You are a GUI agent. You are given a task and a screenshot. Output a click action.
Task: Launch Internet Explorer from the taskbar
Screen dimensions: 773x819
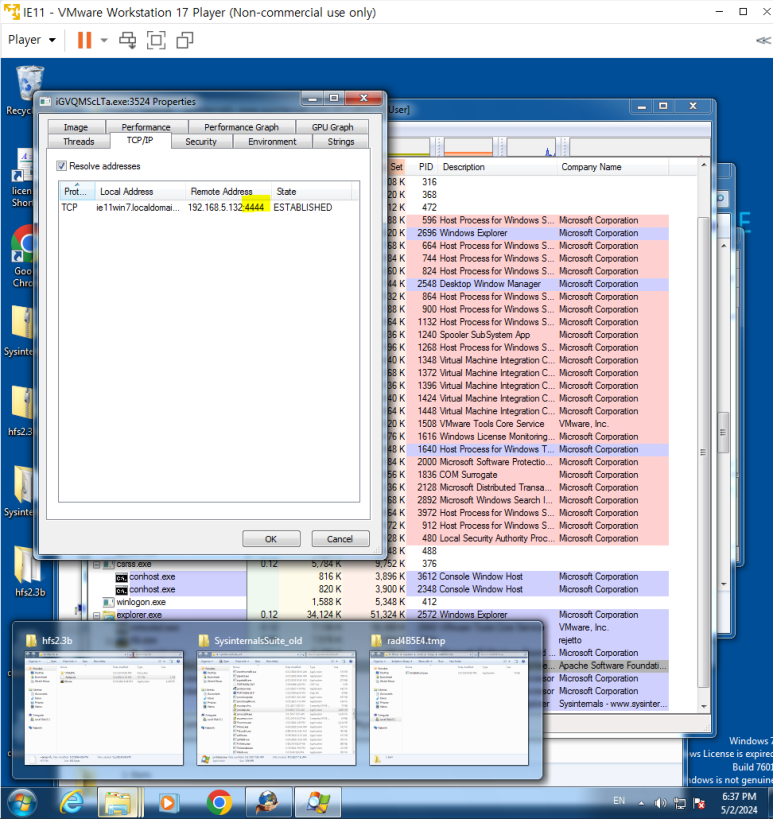click(72, 803)
